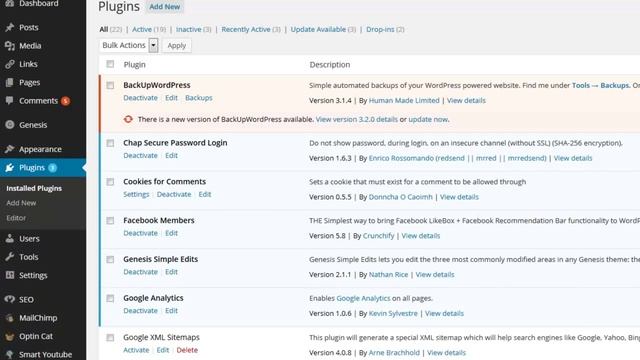
Task: Toggle the select-all plugins checkbox
Action: pyautogui.click(x=110, y=64)
